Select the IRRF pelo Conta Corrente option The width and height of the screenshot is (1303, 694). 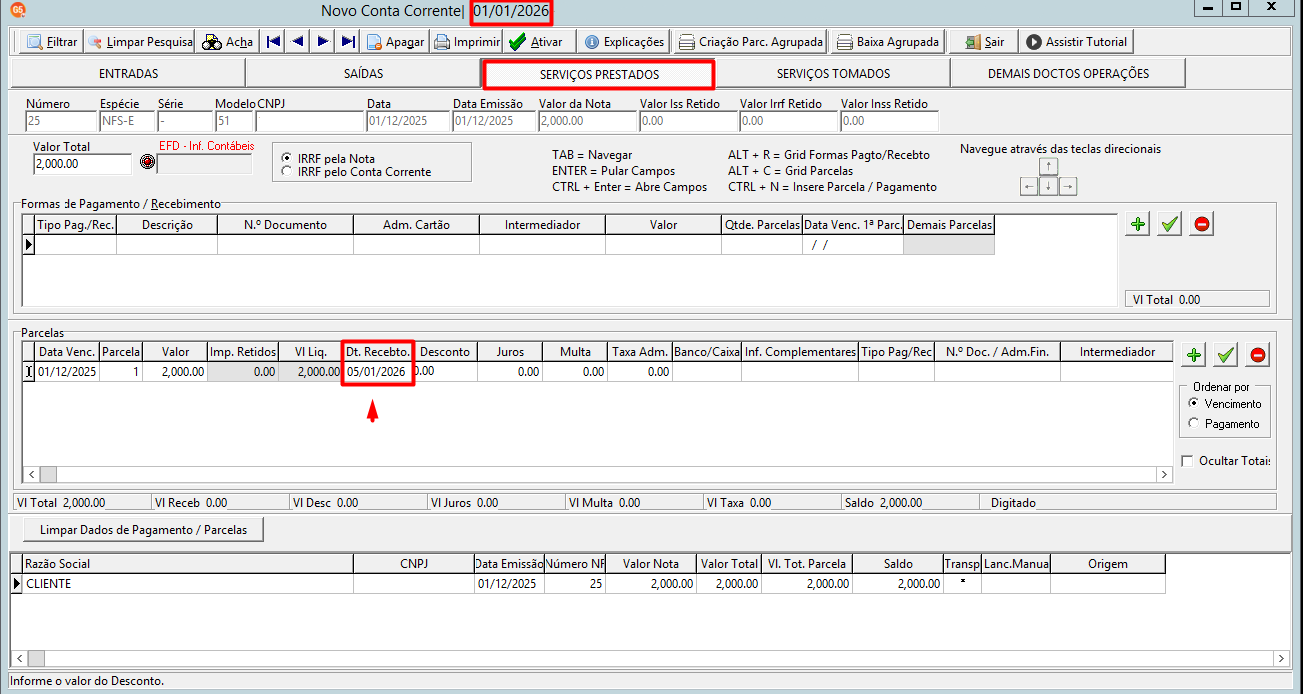tap(357, 171)
